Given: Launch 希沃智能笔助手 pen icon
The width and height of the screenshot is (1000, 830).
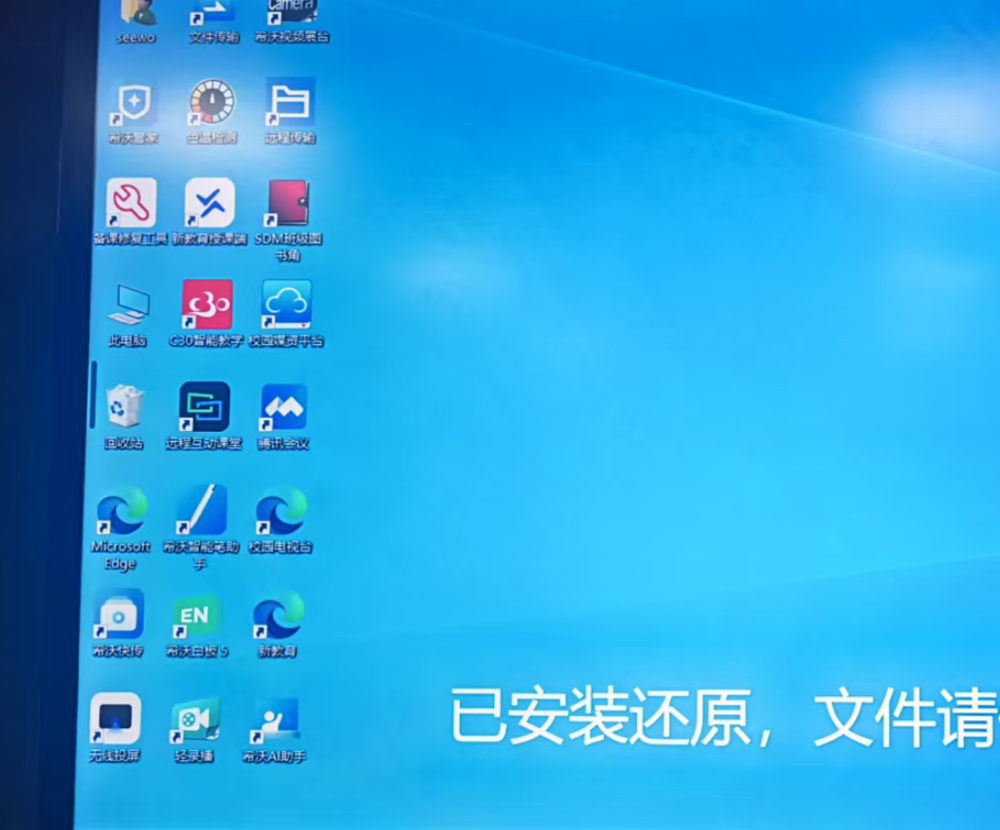Looking at the screenshot, I should click(201, 511).
